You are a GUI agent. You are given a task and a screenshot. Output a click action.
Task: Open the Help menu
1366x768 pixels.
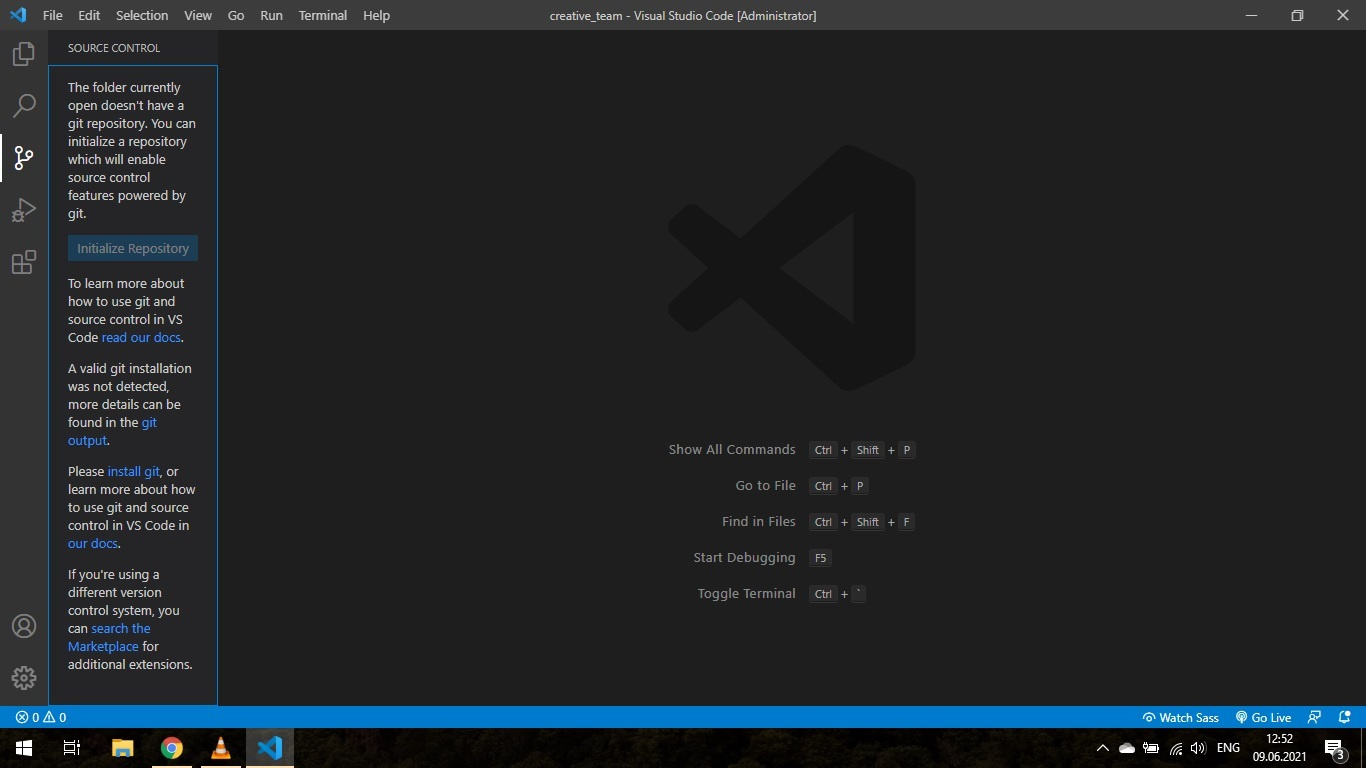click(x=376, y=15)
